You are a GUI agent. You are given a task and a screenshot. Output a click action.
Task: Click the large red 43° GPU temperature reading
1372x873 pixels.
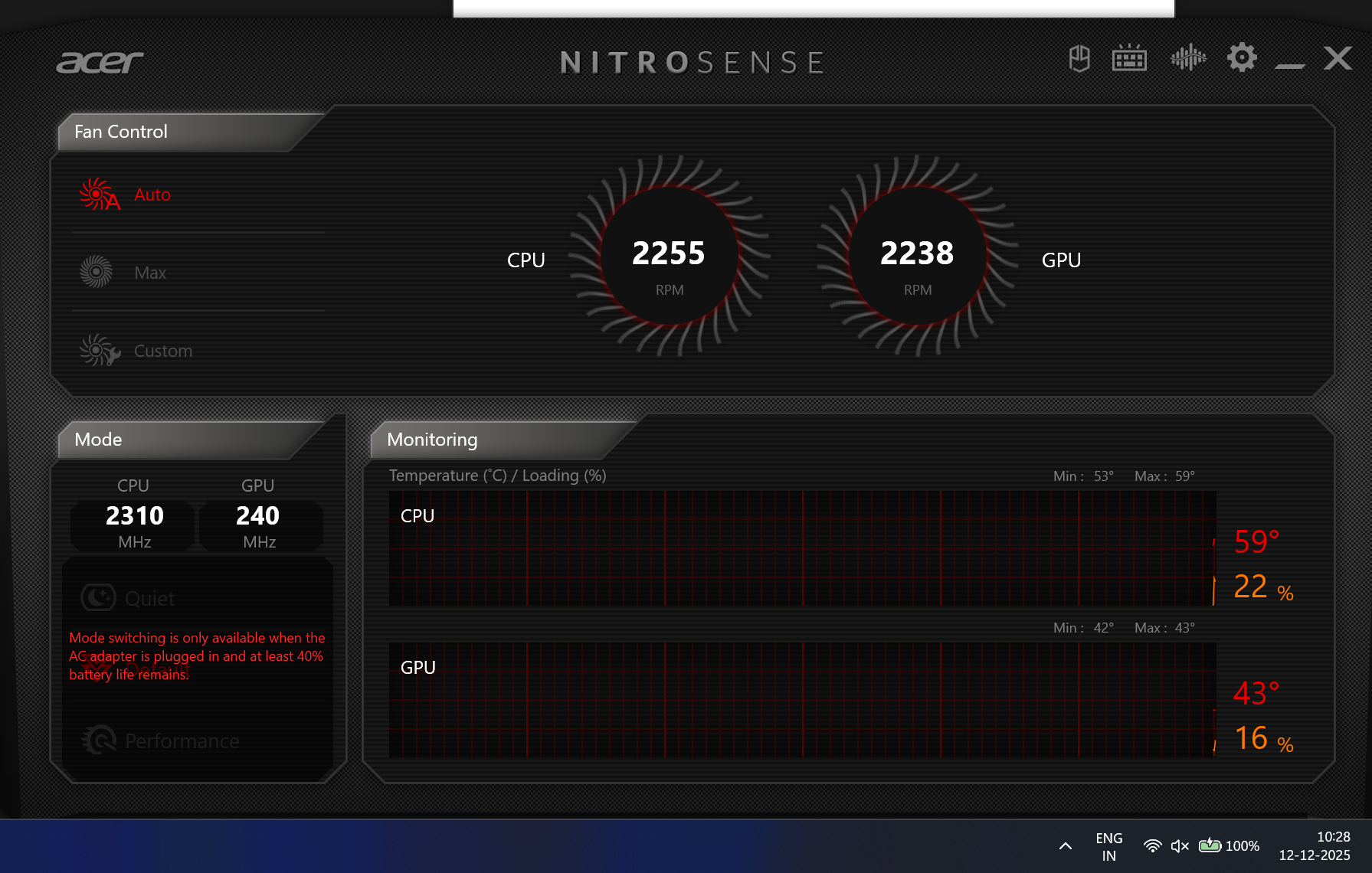pyautogui.click(x=1256, y=693)
